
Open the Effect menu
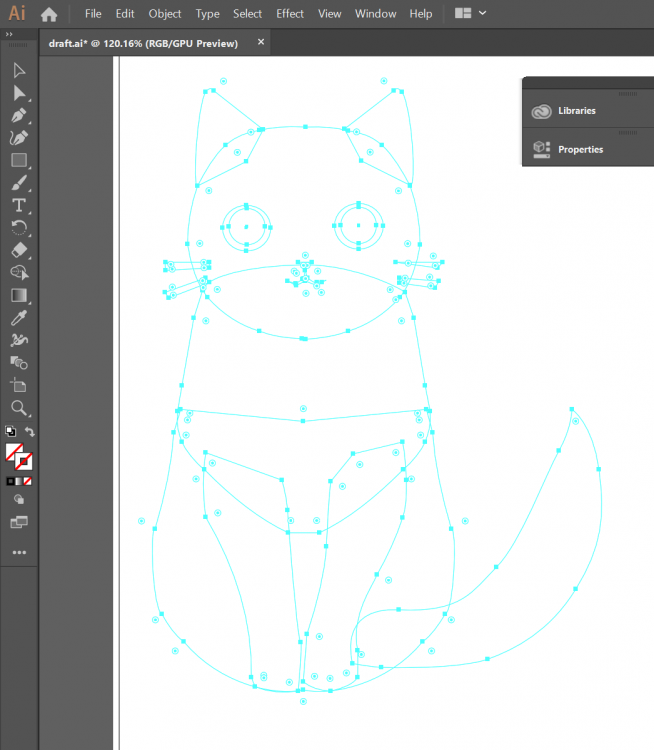[290, 14]
